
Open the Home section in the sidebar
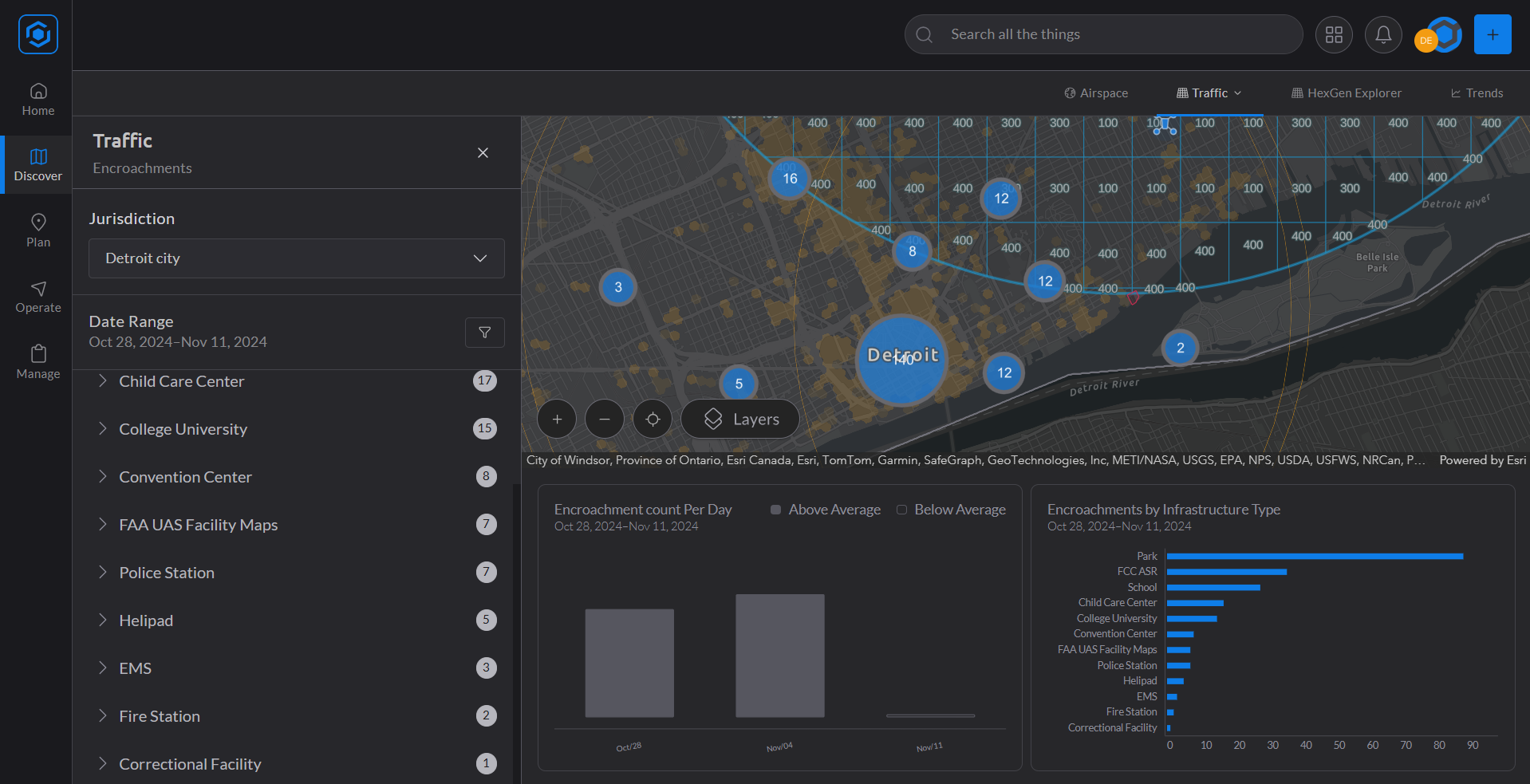click(x=37, y=99)
